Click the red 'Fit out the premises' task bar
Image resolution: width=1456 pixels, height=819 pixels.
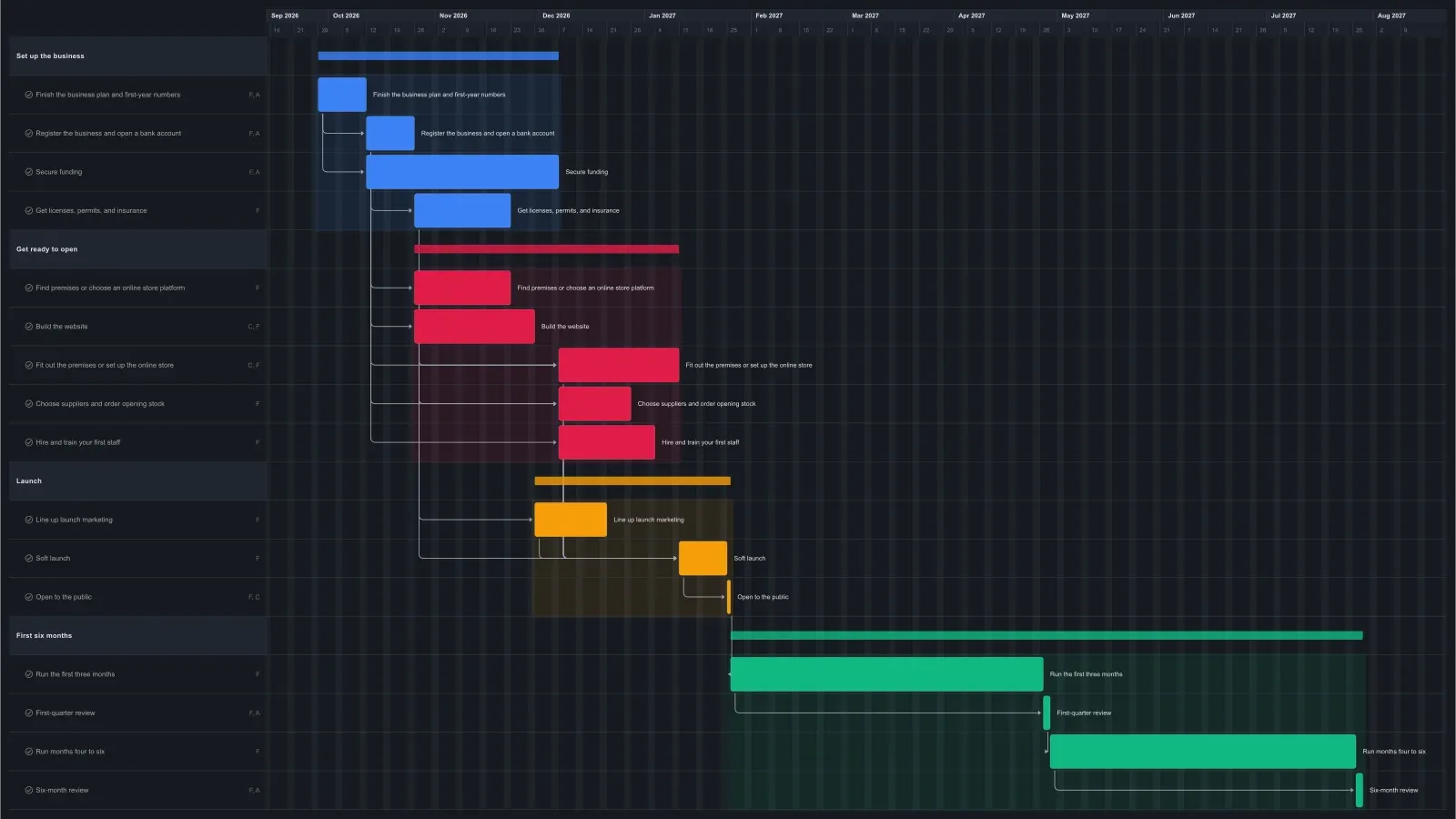(x=619, y=366)
